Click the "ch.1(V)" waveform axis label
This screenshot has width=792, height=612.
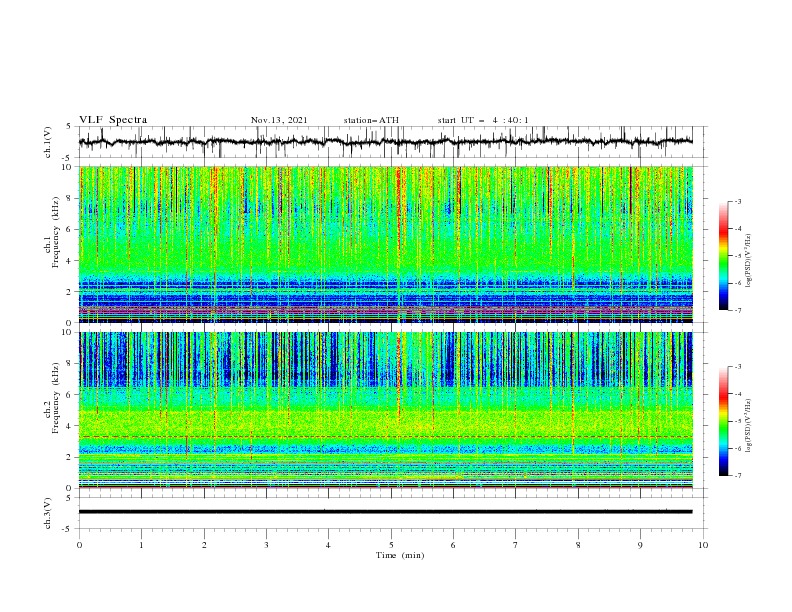pyautogui.click(x=48, y=142)
